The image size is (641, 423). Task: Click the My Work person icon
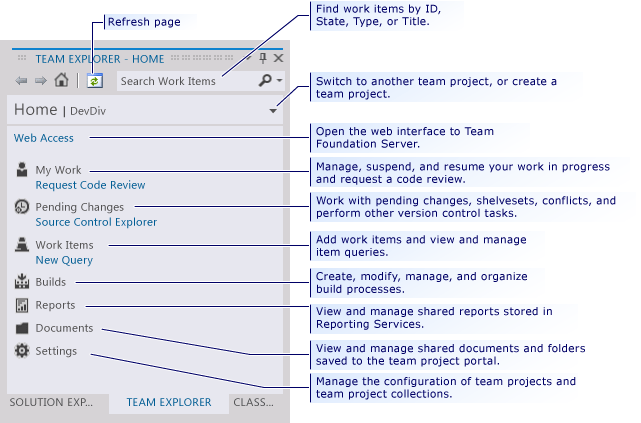tap(22, 169)
